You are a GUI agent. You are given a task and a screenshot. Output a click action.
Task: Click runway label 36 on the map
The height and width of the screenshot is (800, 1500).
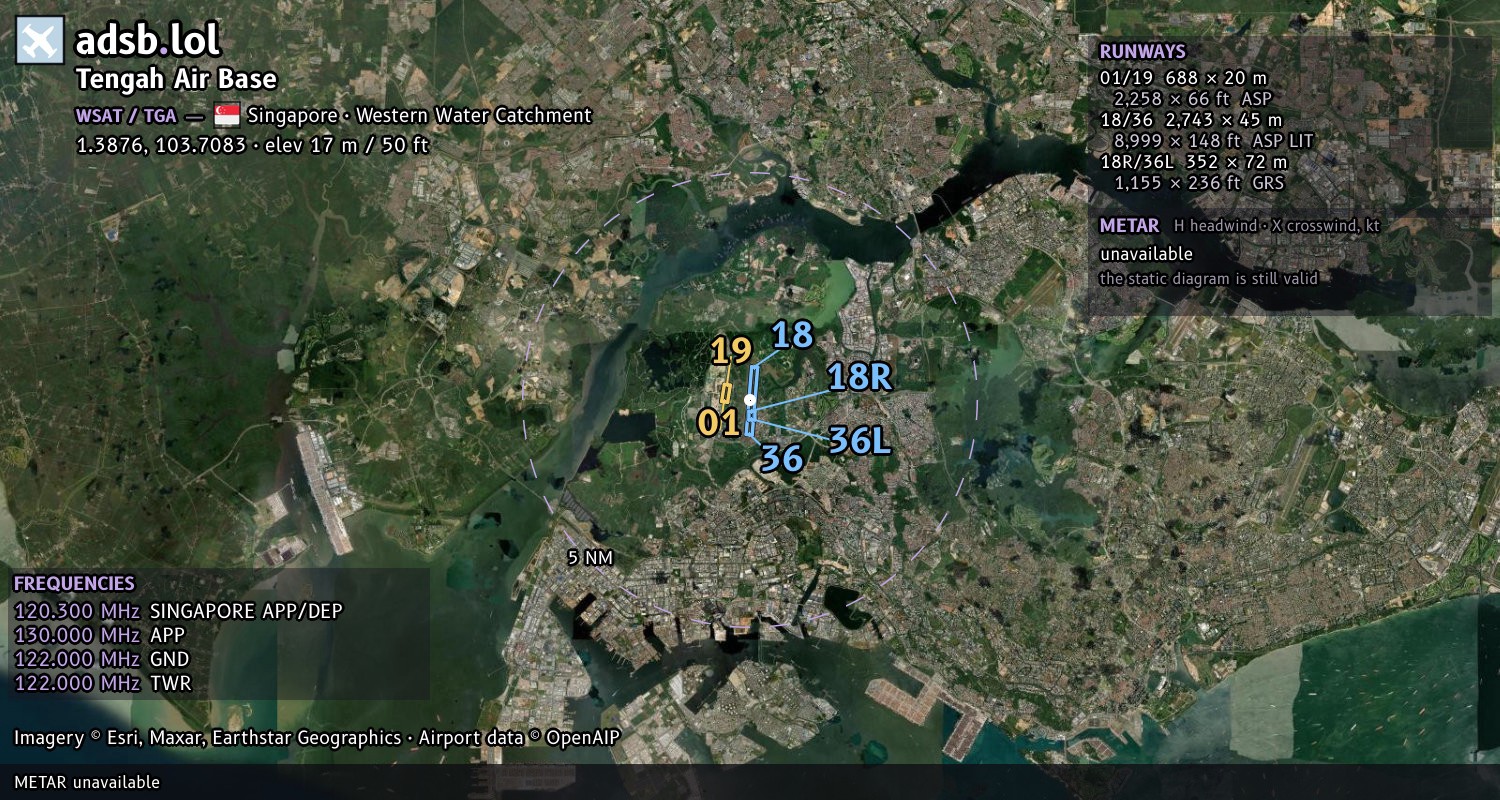click(782, 458)
